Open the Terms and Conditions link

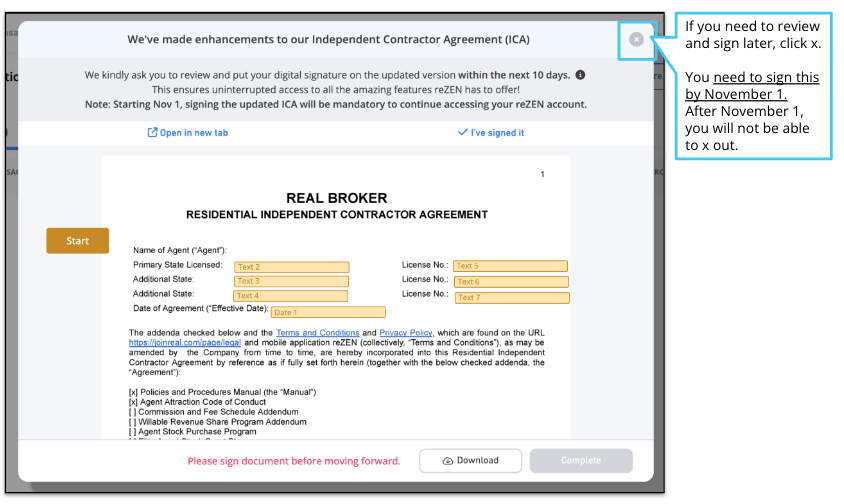[318, 333]
